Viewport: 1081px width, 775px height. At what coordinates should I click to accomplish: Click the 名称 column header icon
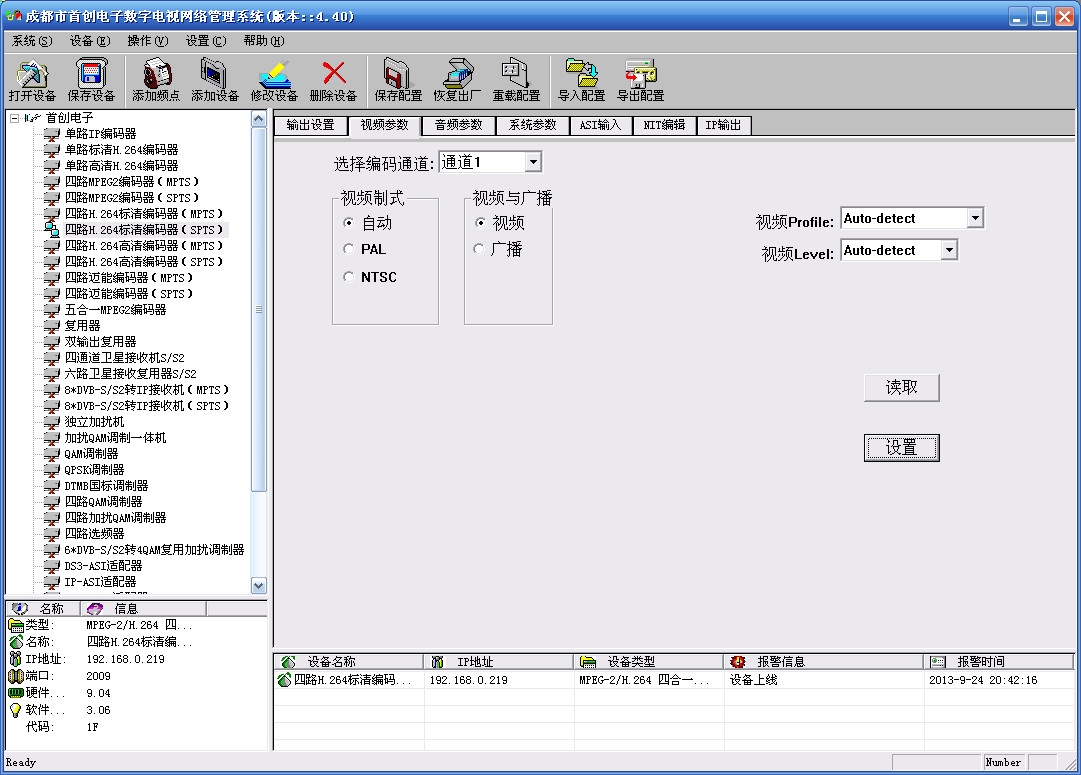point(20,608)
